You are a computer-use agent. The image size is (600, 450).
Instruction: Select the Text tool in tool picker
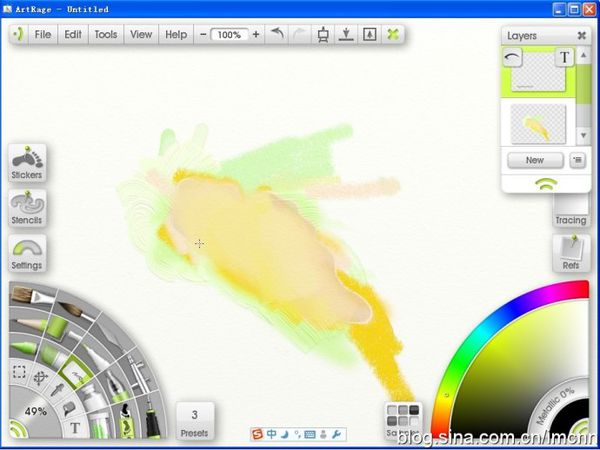pyautogui.click(x=75, y=428)
